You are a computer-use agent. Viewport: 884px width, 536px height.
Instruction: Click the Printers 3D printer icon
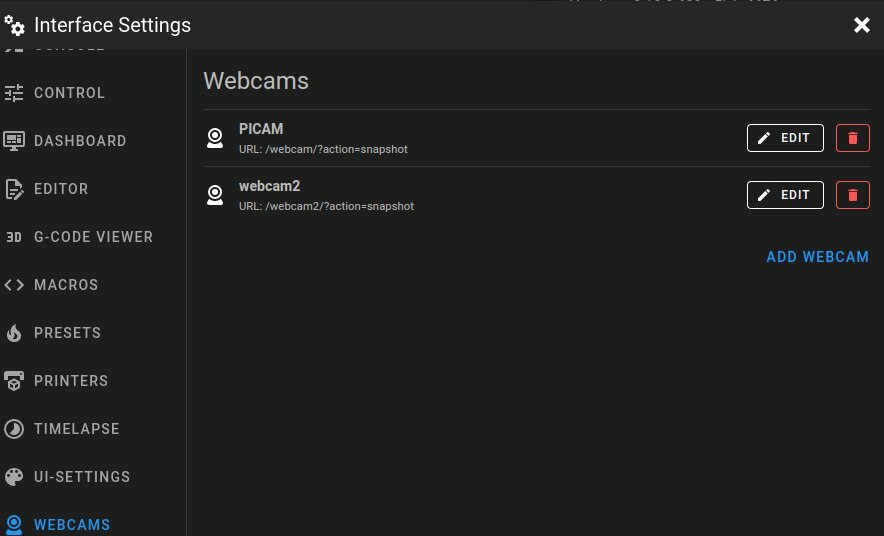[x=14, y=381]
